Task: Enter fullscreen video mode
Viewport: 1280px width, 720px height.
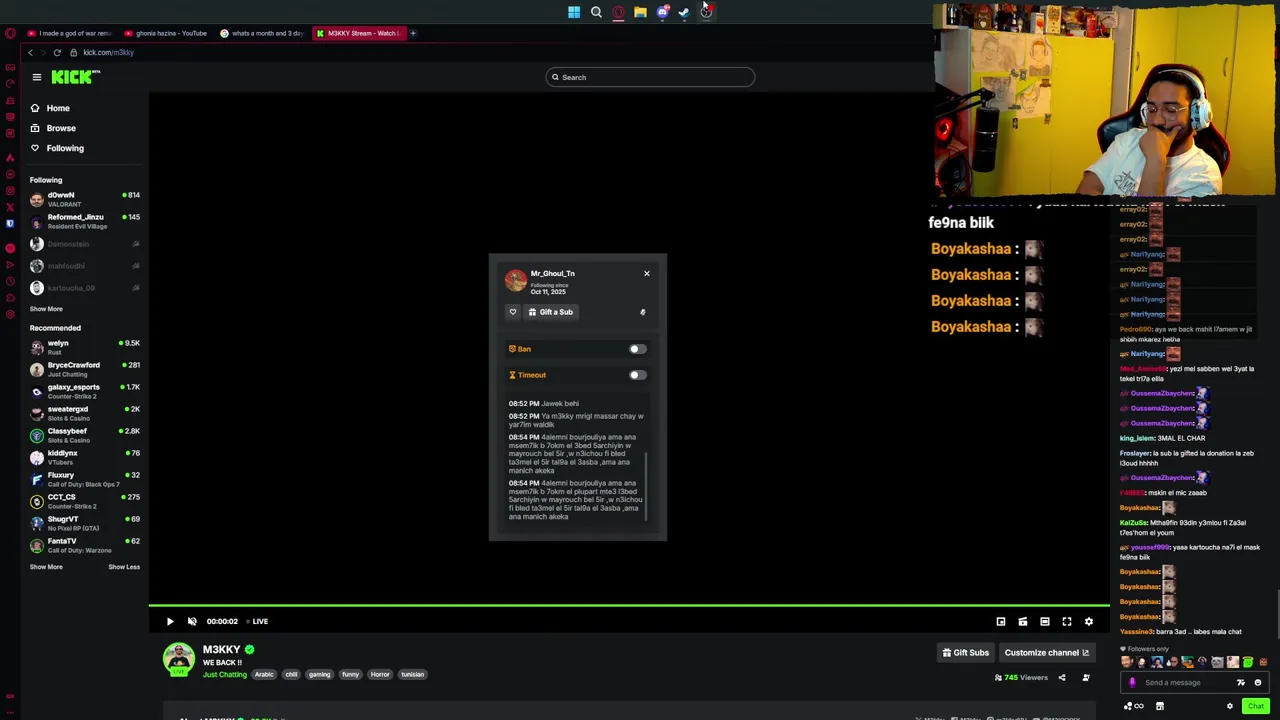Action: (1066, 621)
